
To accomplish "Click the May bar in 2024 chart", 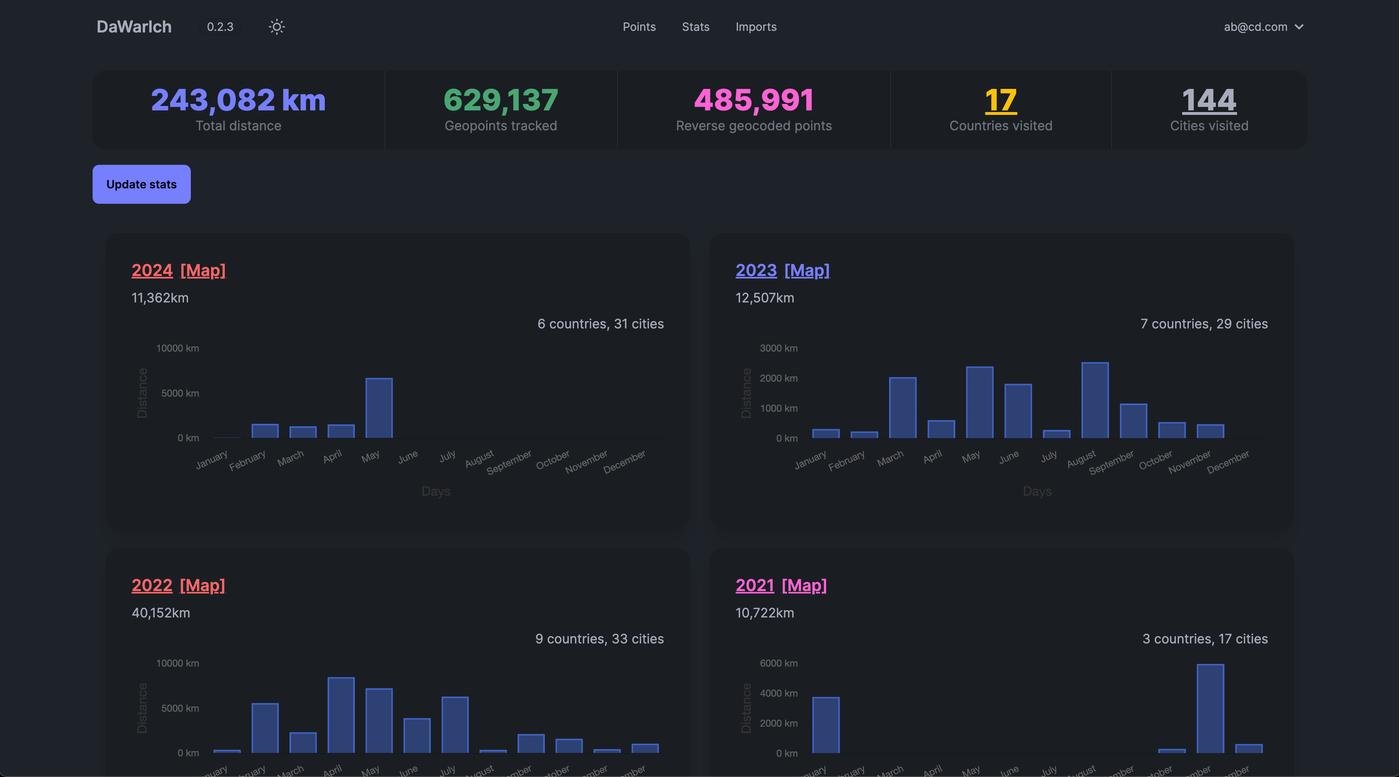I will (x=379, y=409).
